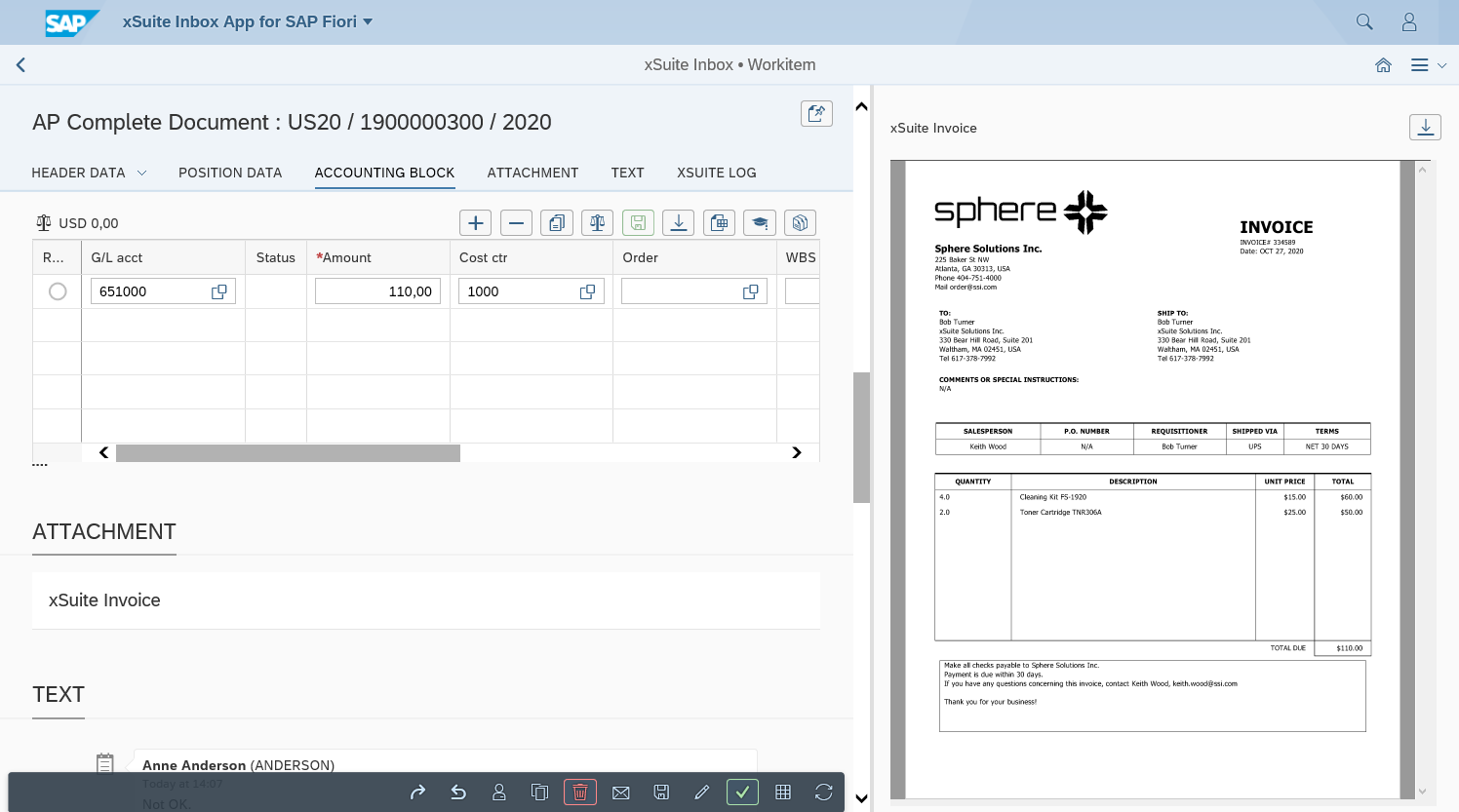This screenshot has width=1459, height=812.
Task: Select the radio button for row 651000
Action: tap(58, 291)
